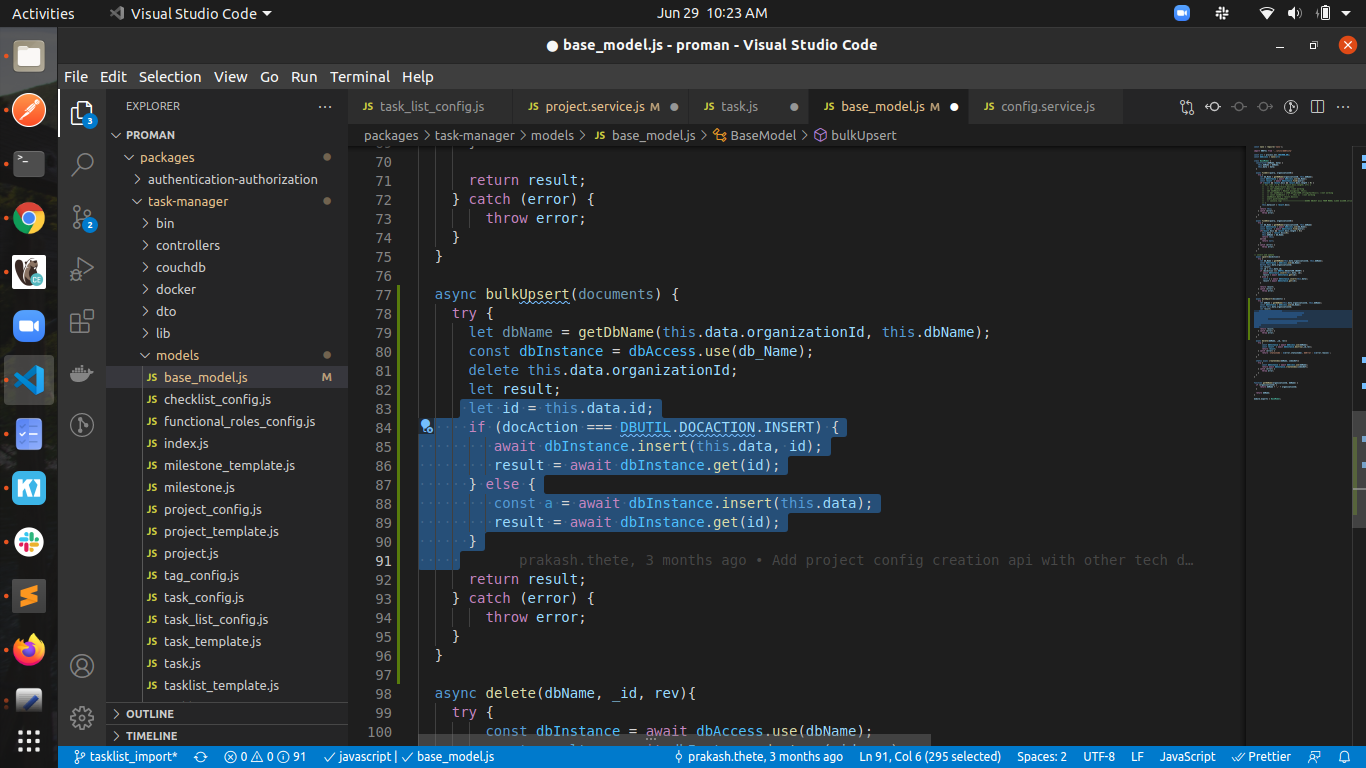Viewport: 1366px width, 768px height.
Task: Open the Docker view in activity bar
Action: point(82,374)
